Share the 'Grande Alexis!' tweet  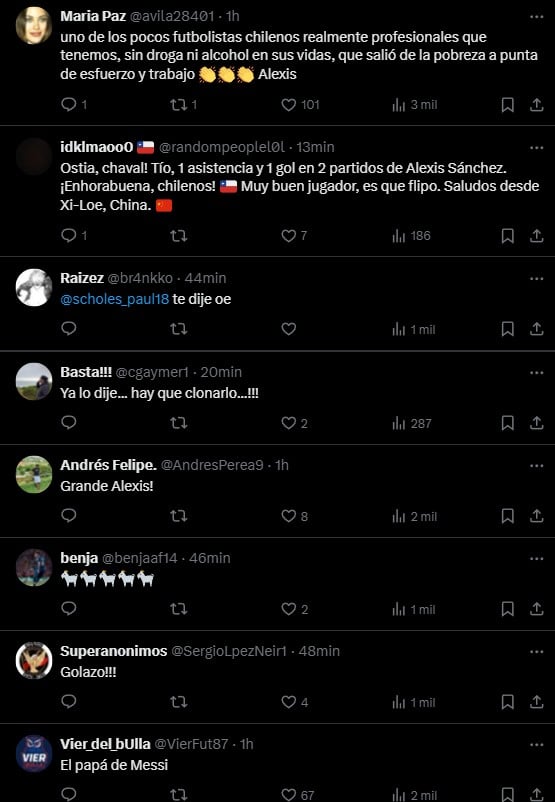[x=536, y=516]
